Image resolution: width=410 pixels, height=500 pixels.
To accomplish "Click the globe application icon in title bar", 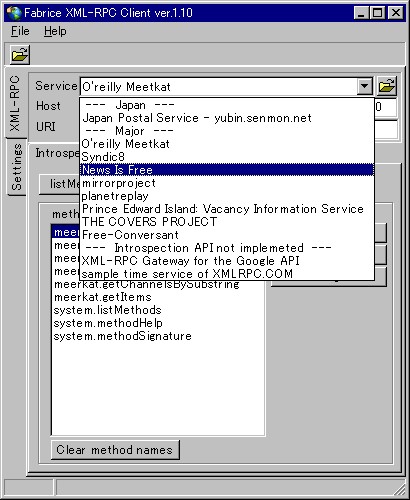I will click(x=14, y=13).
